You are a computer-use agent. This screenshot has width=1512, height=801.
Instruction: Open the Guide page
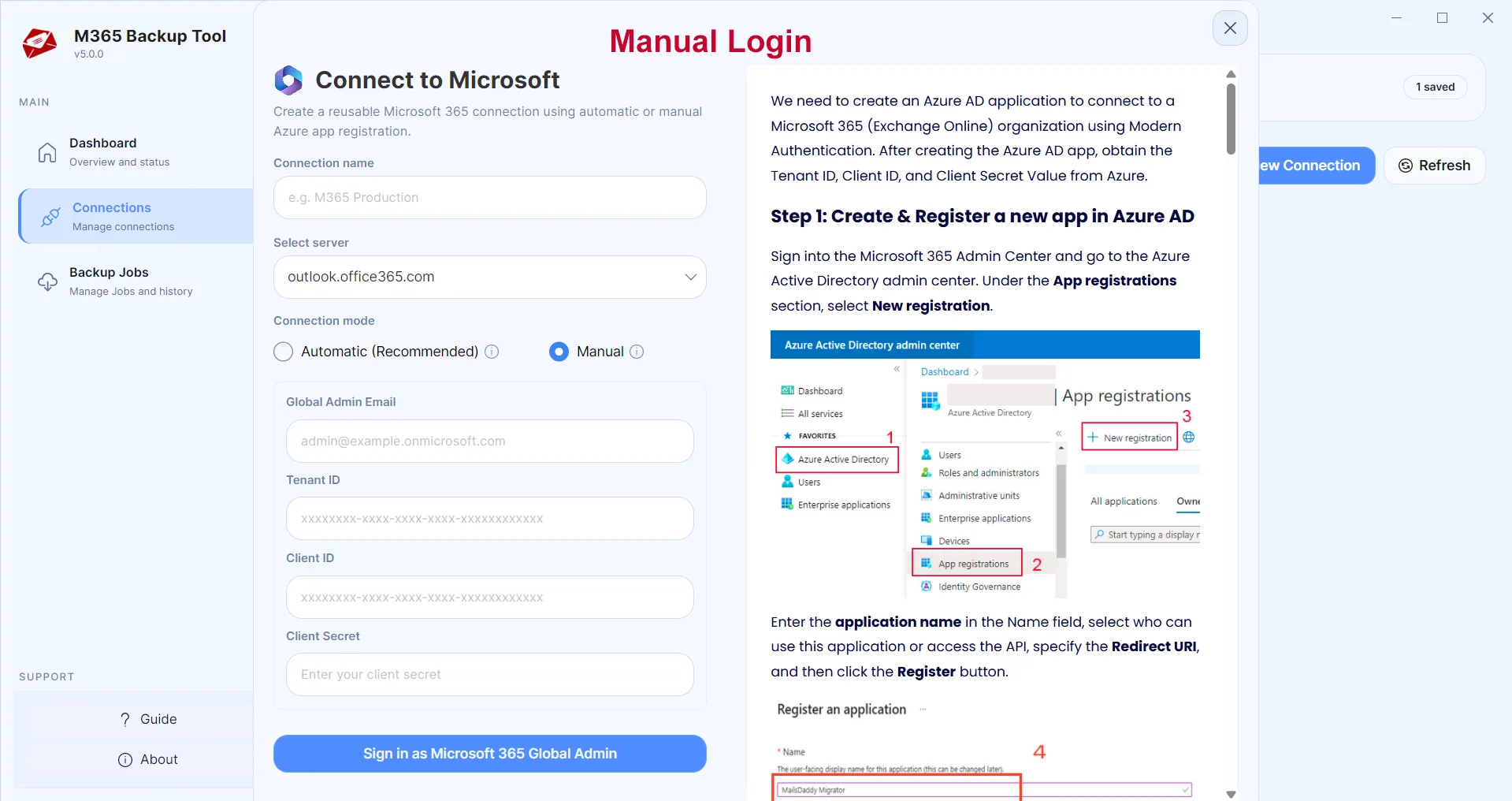click(148, 719)
